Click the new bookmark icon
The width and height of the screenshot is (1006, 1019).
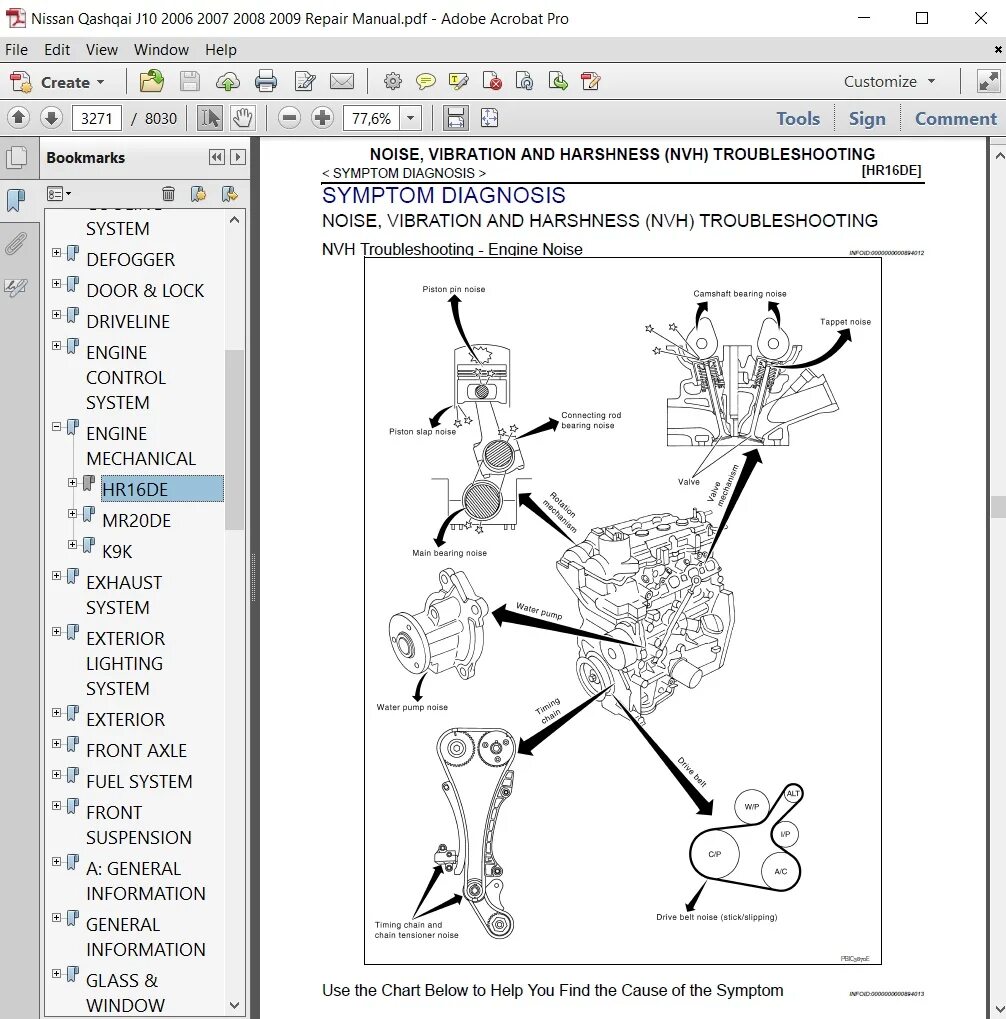198,194
